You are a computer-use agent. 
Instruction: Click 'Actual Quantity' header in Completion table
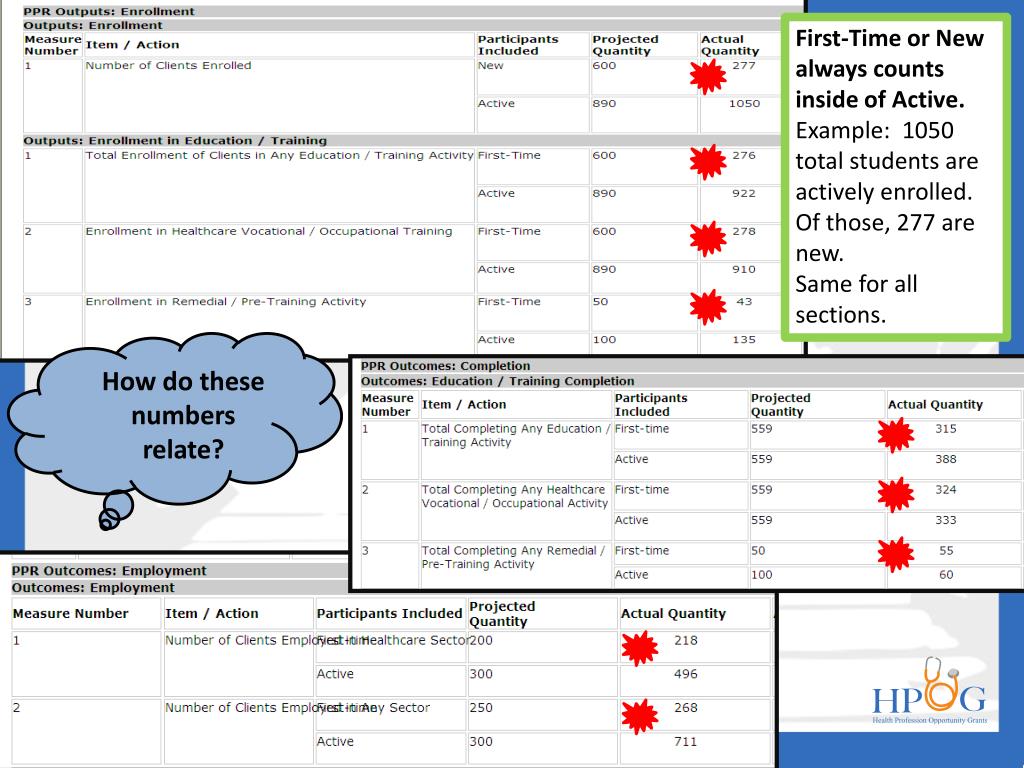935,404
